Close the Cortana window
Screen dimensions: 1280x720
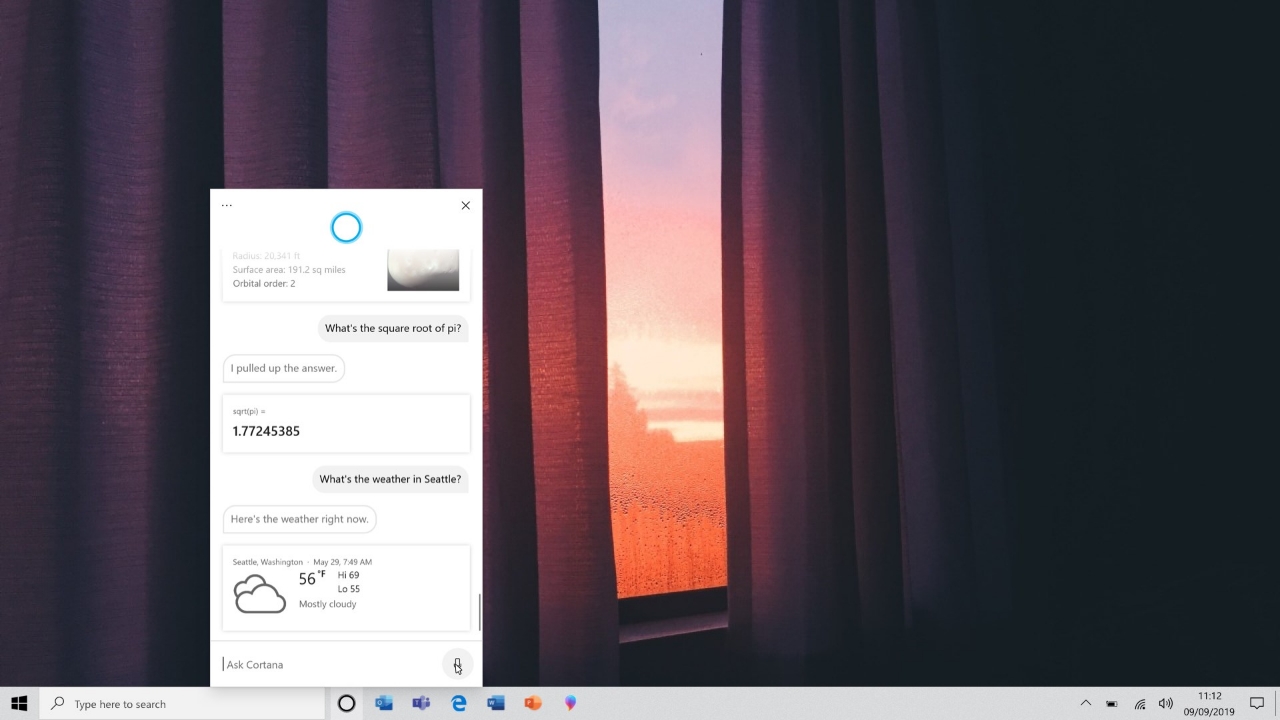tap(465, 206)
